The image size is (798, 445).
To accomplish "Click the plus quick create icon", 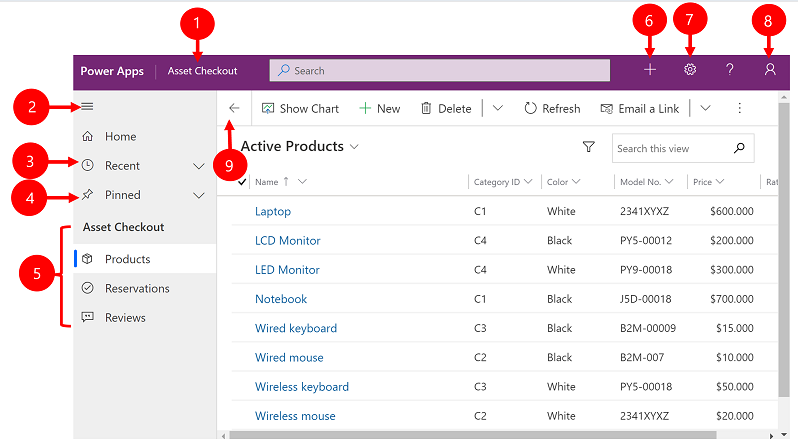I will [x=650, y=70].
